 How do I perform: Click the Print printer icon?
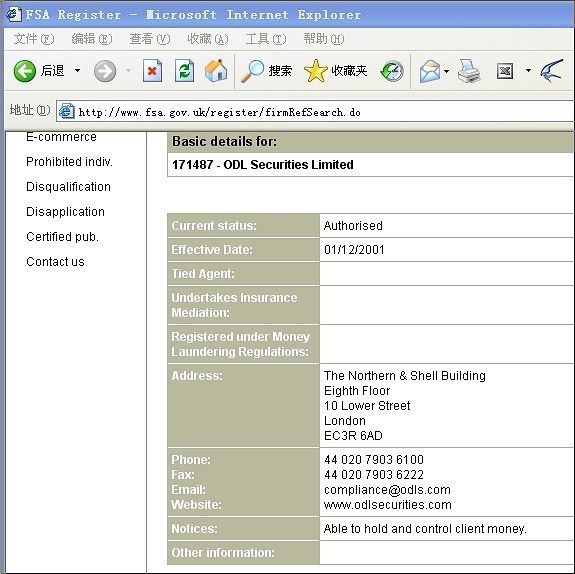point(469,71)
